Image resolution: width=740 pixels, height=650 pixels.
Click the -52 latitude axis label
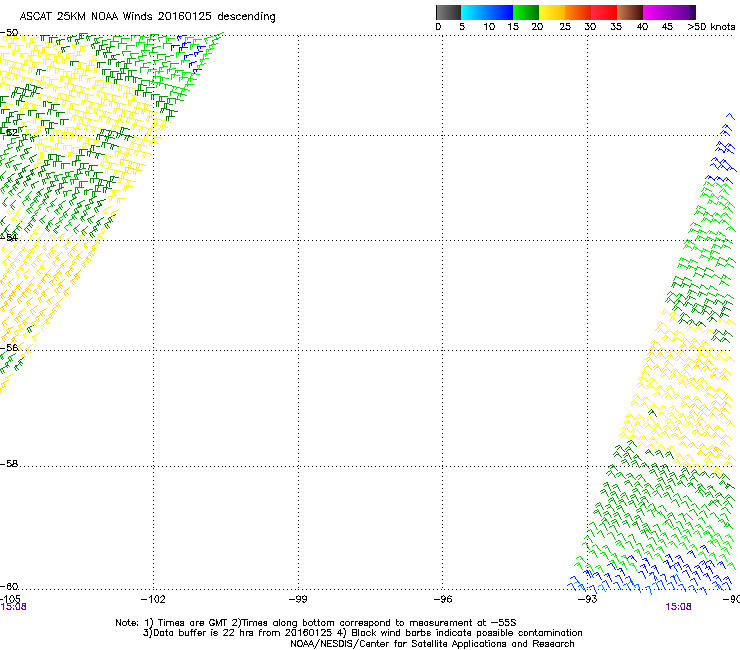9,133
